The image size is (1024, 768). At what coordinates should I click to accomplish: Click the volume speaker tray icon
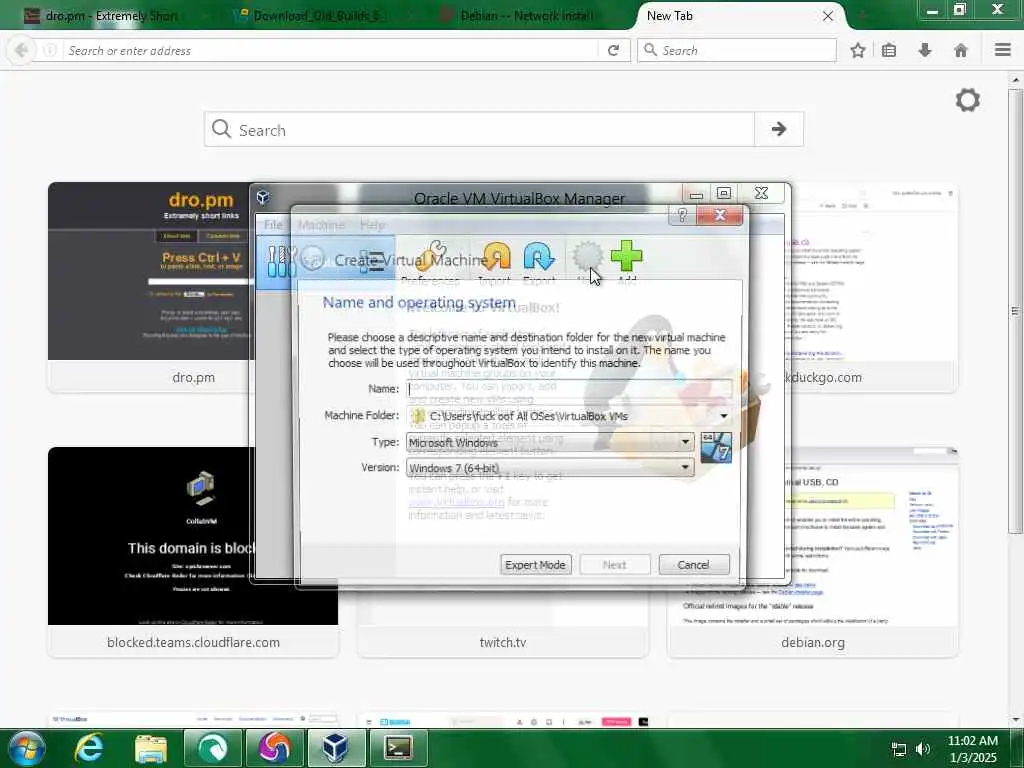click(923, 749)
